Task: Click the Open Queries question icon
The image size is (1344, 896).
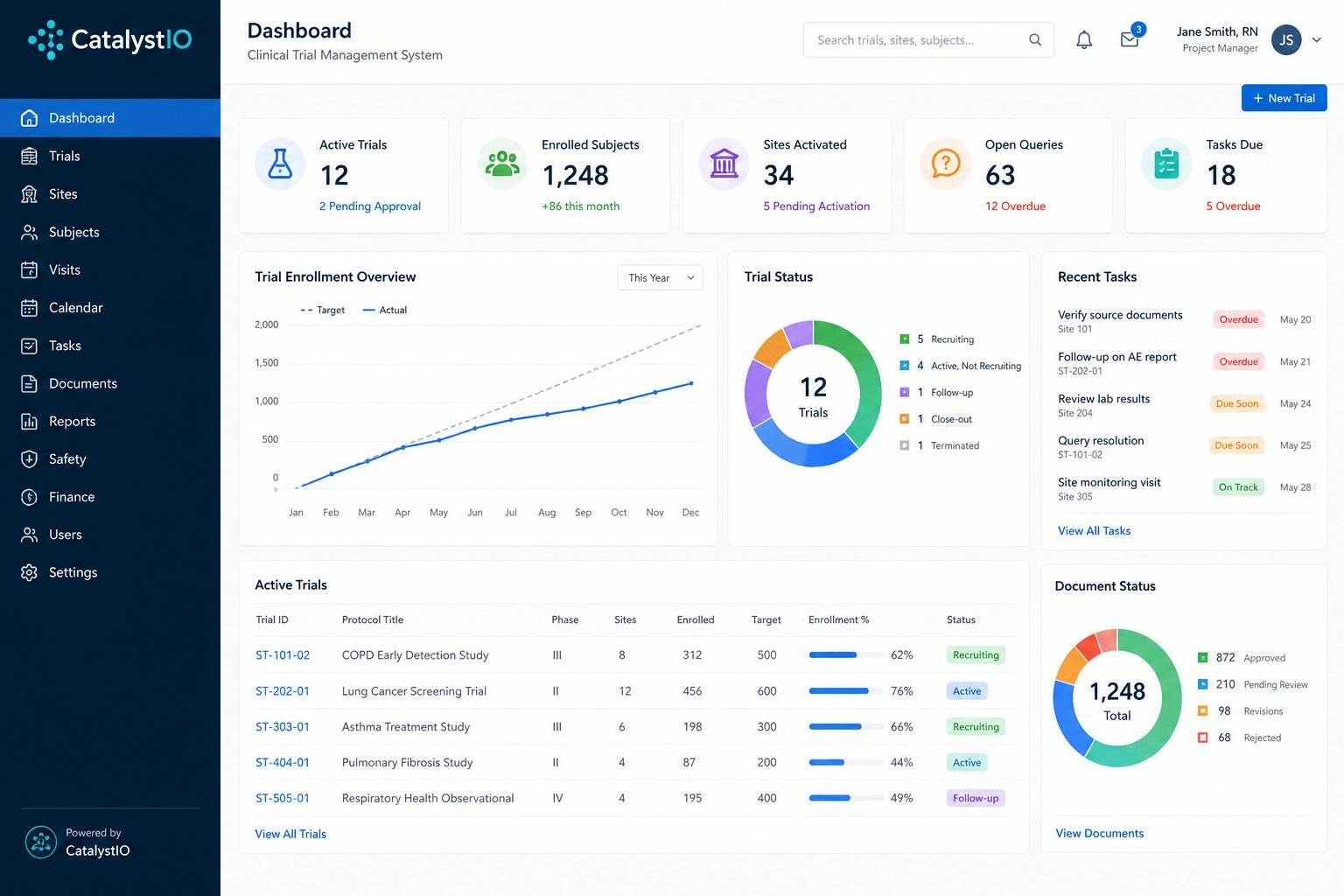Action: 946,164
